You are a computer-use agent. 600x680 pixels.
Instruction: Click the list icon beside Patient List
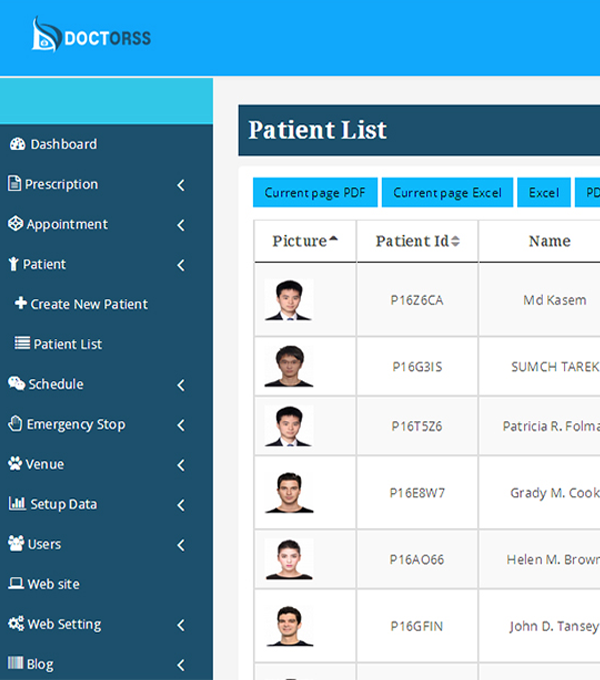22,343
